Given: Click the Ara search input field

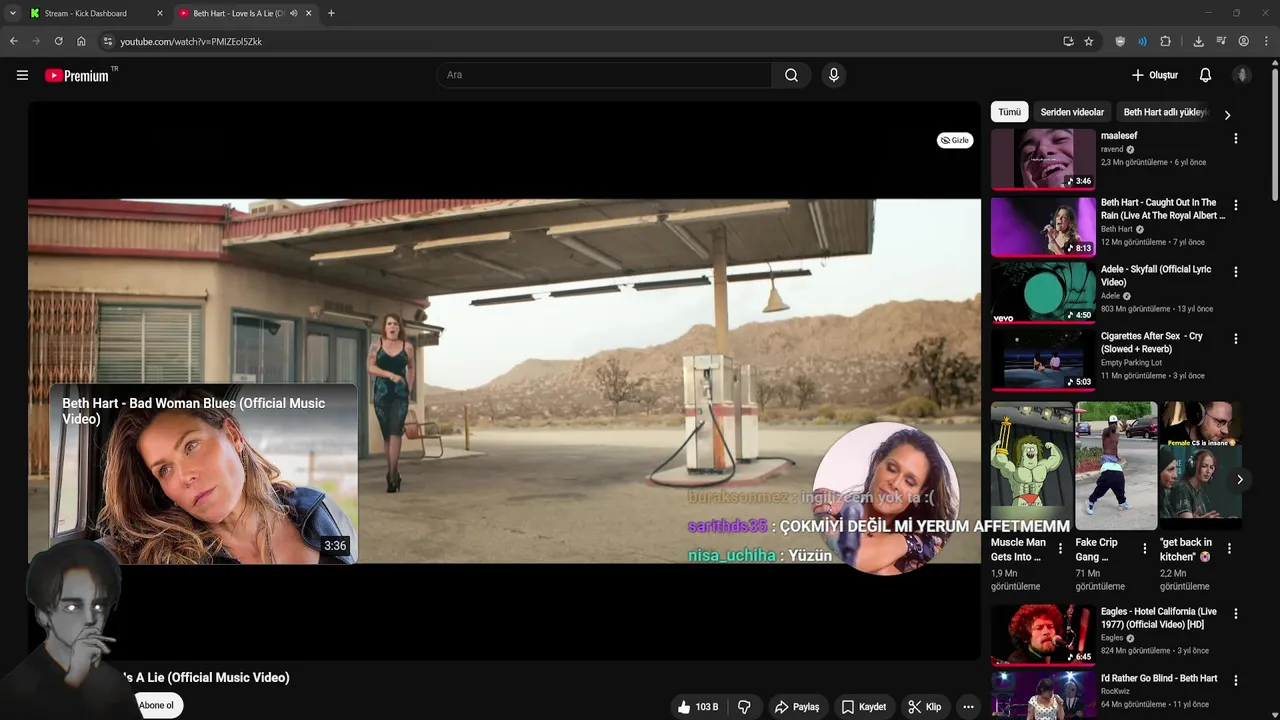Looking at the screenshot, I should click(604, 75).
